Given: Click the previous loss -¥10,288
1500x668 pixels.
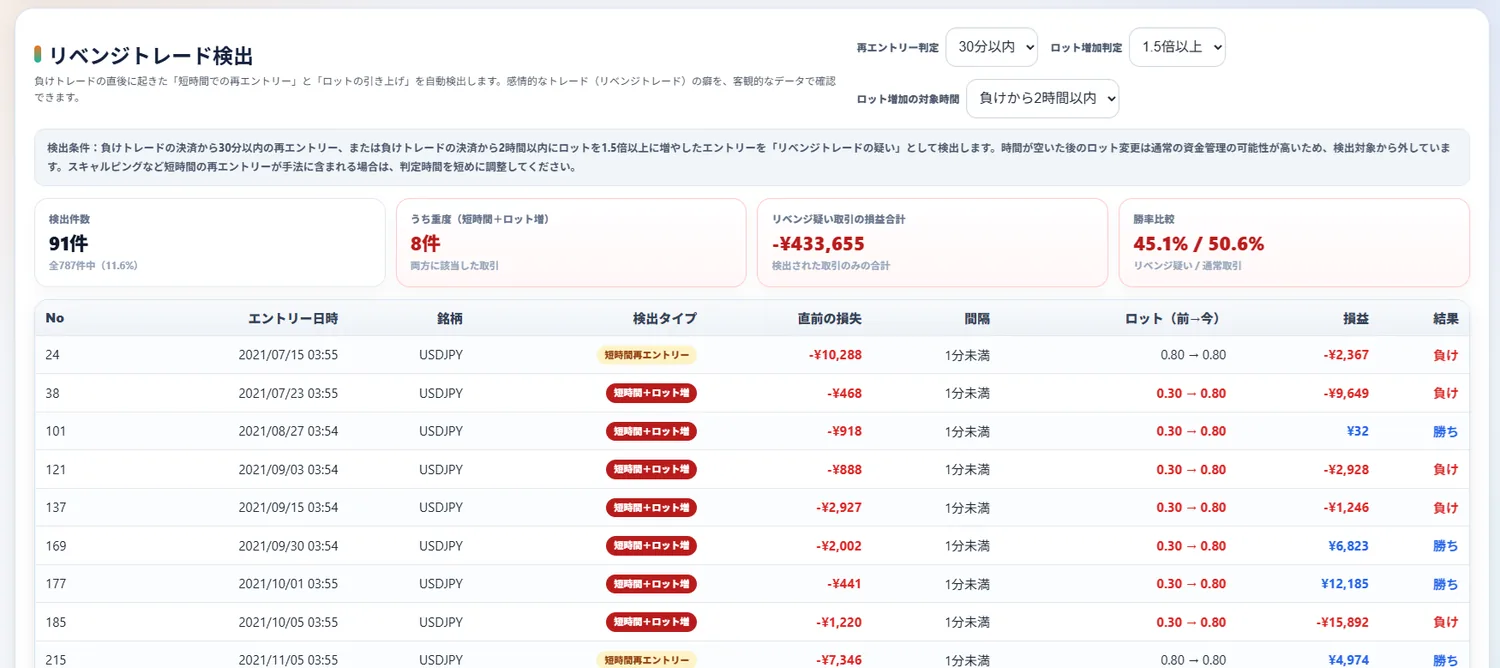Looking at the screenshot, I should [x=835, y=355].
